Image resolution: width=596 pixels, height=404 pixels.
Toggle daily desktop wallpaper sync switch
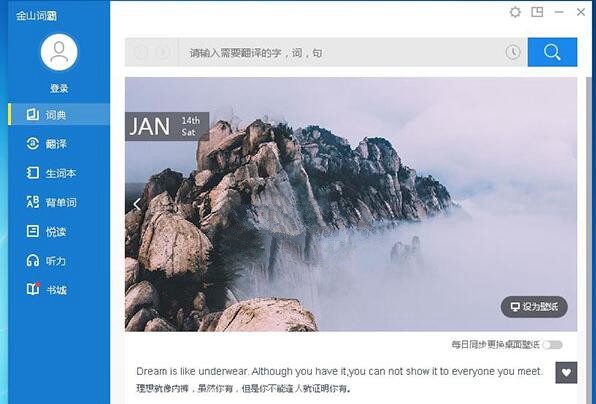point(552,345)
